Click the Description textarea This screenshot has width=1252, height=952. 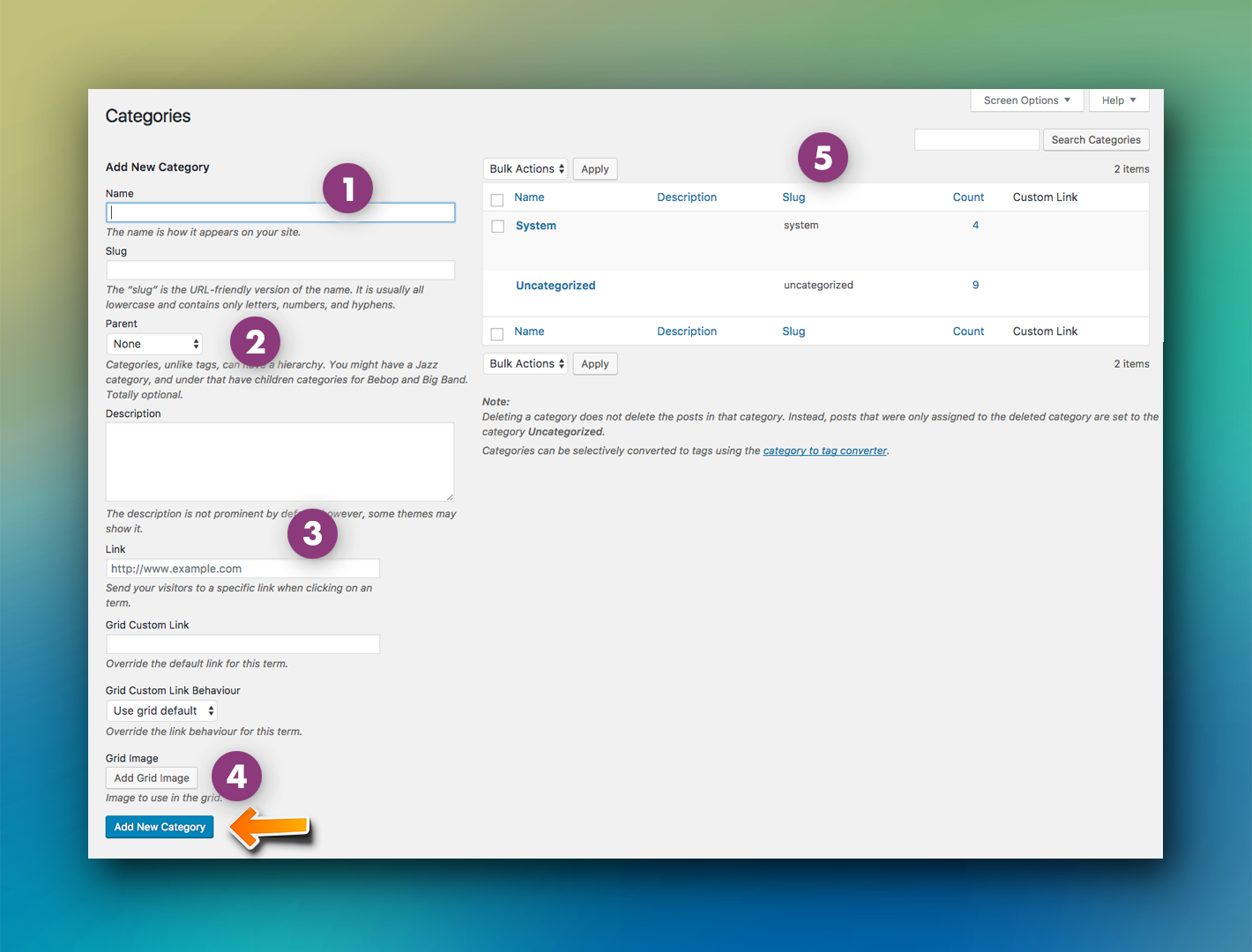point(280,462)
